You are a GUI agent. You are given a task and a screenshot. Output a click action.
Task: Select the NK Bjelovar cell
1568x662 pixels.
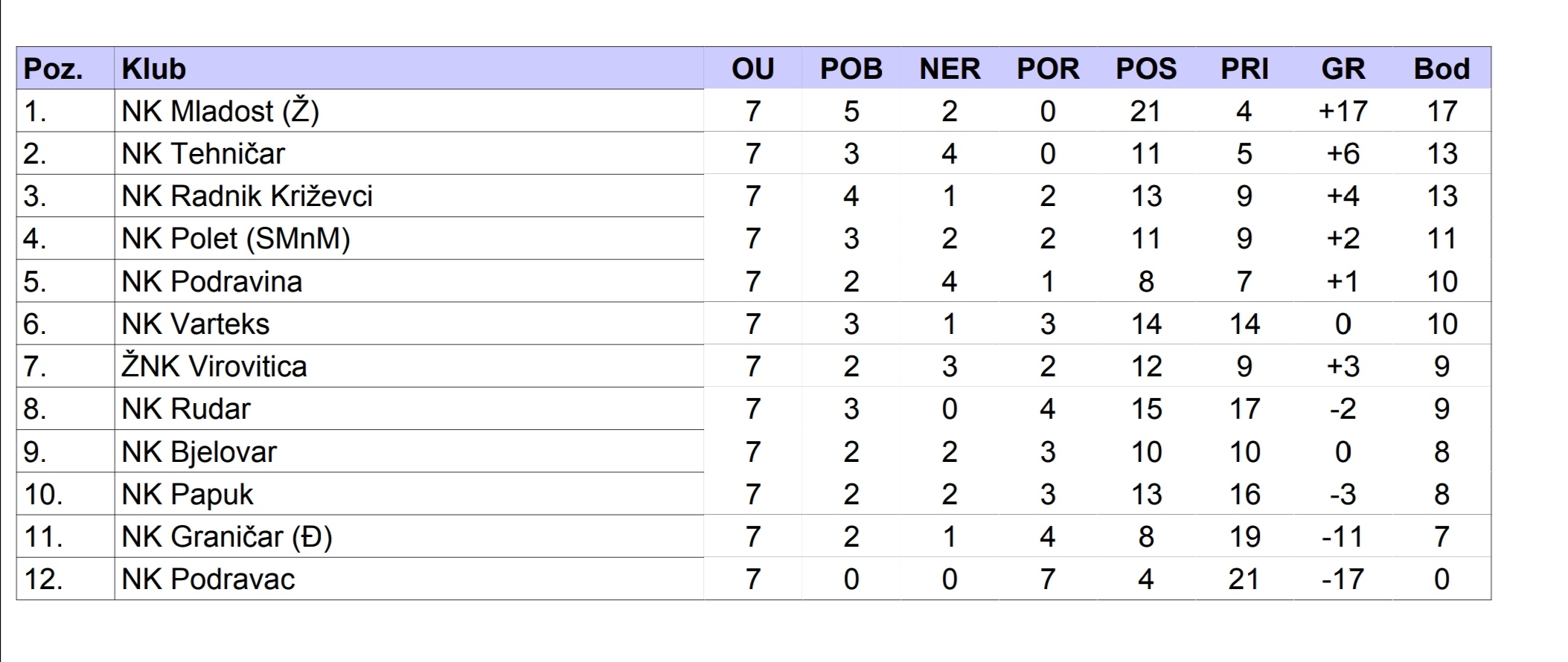click(199, 452)
